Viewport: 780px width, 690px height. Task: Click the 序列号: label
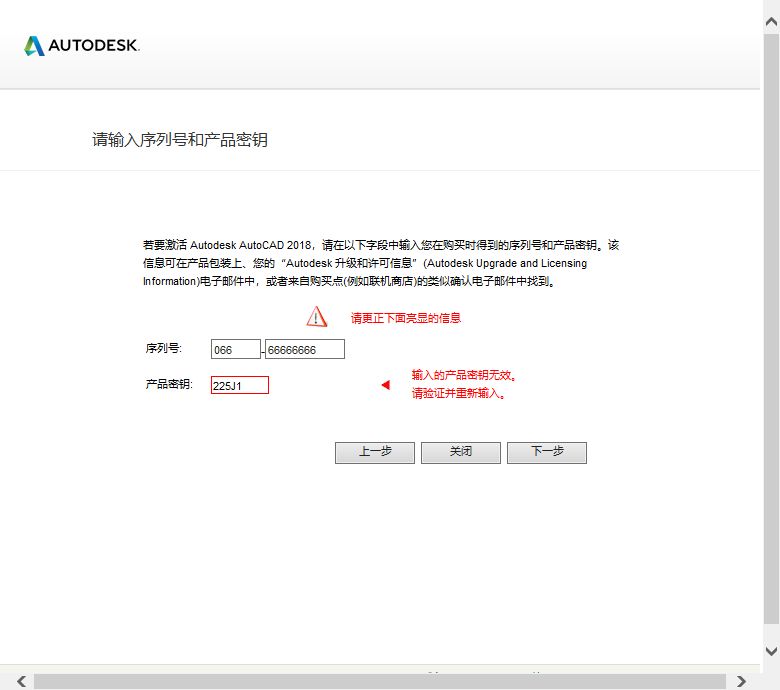[x=164, y=348]
